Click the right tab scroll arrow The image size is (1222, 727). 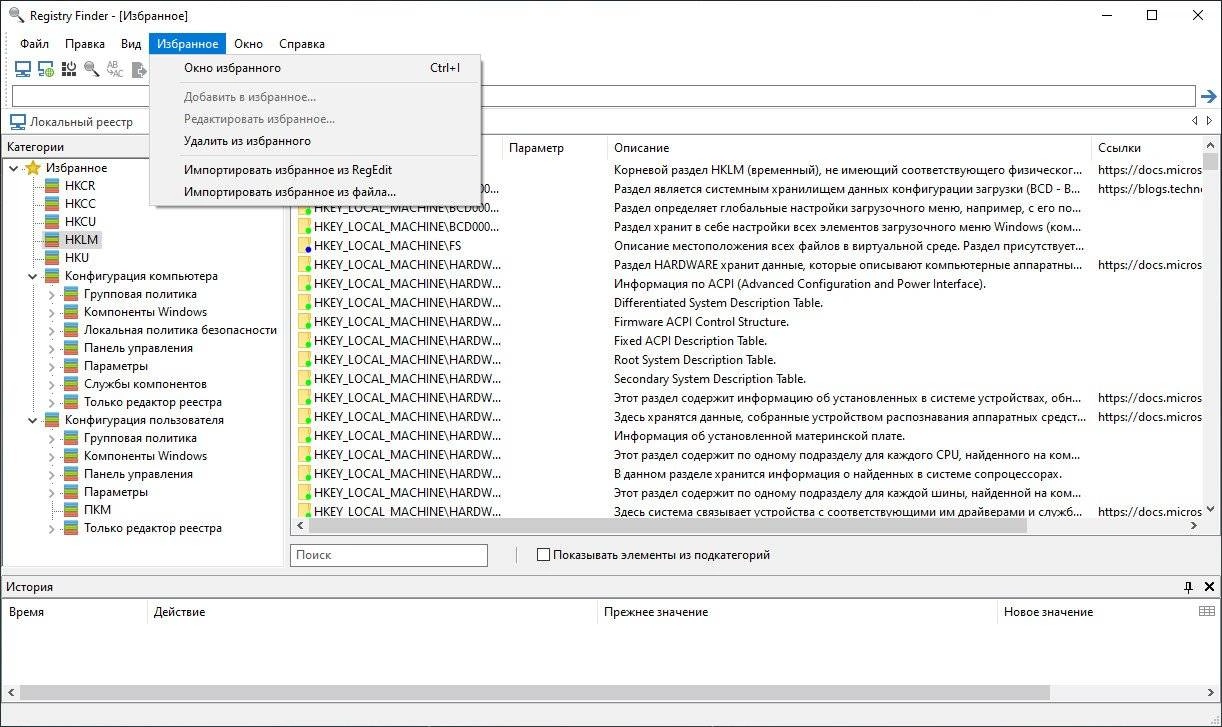click(x=1210, y=121)
